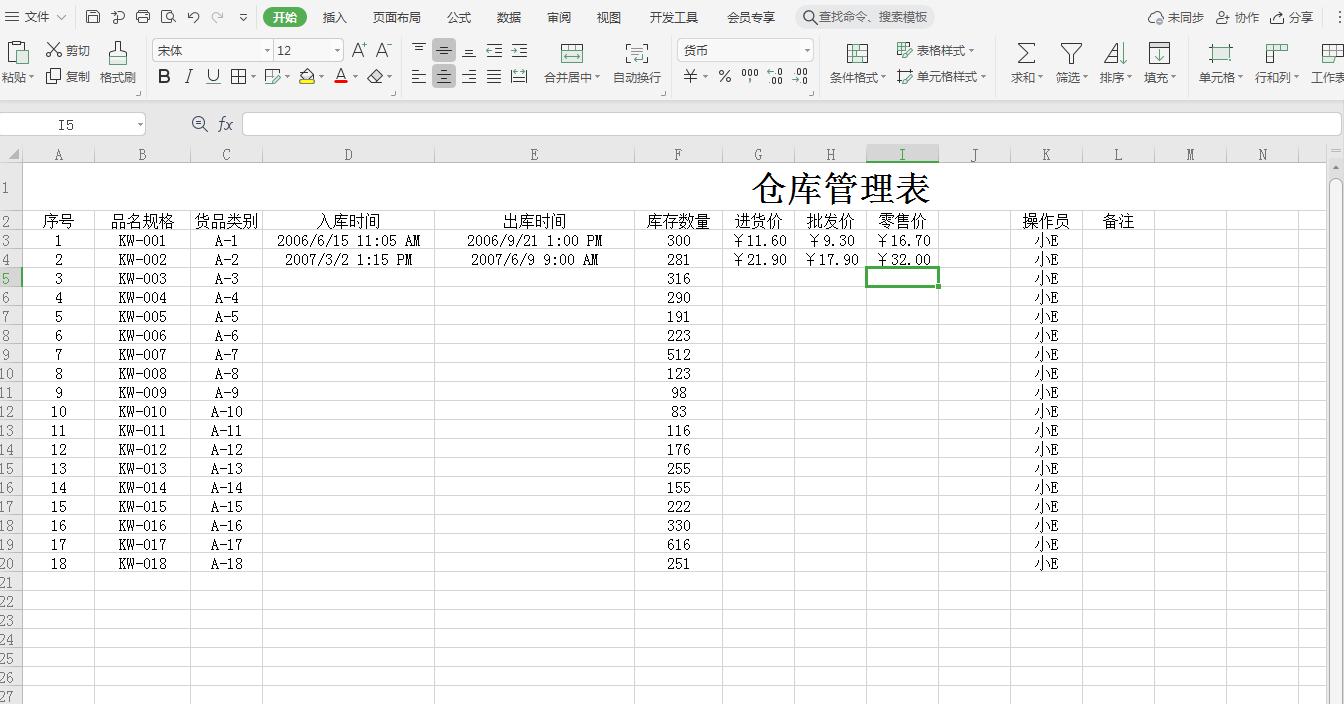The image size is (1344, 704).
Task: Apply the Filter (筛选) tool
Action: coord(1070,62)
